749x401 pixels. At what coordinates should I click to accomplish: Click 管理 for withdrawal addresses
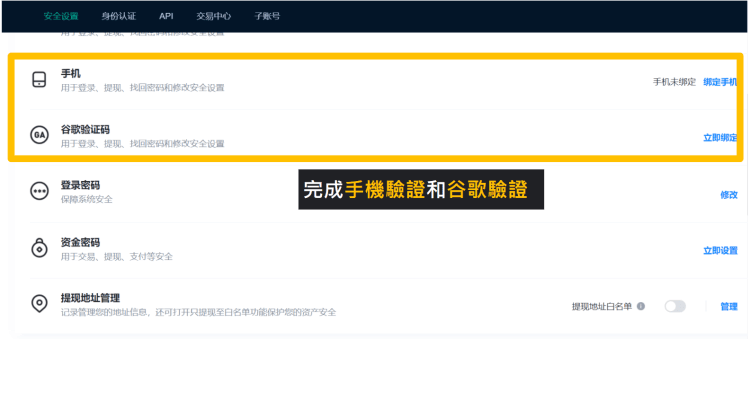729,306
